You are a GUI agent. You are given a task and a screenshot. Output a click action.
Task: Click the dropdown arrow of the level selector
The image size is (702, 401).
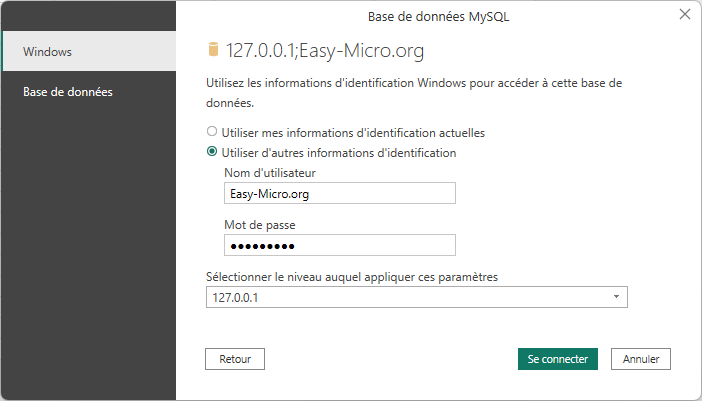pyautogui.click(x=616, y=298)
